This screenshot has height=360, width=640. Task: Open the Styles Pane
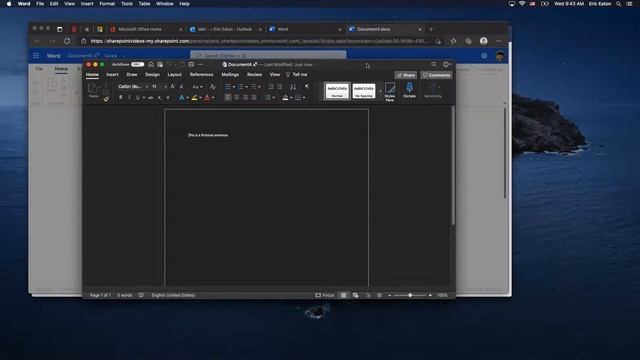click(390, 91)
